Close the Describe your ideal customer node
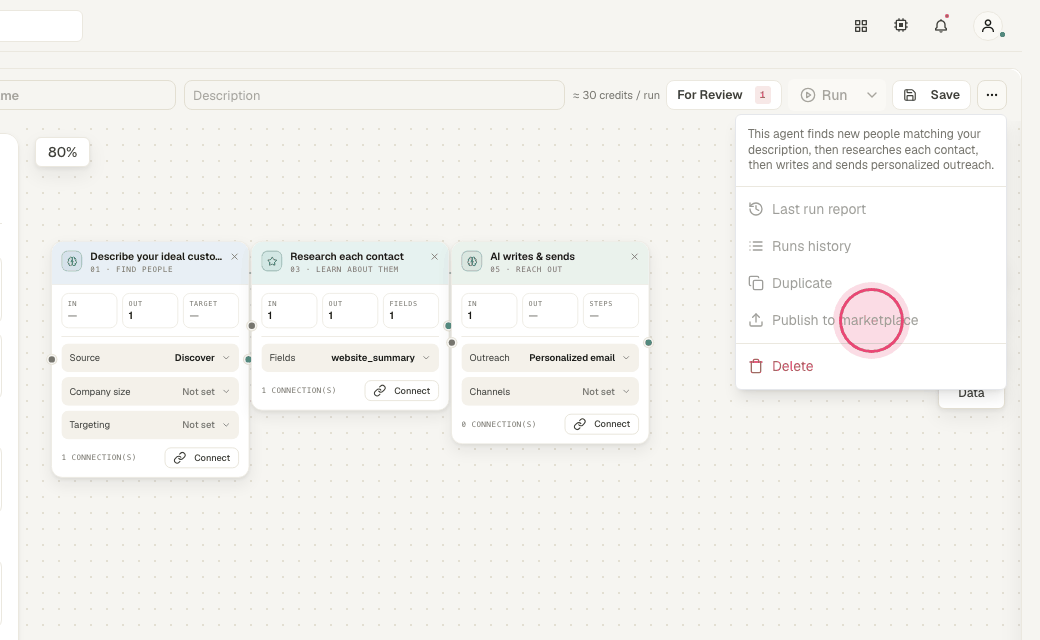This screenshot has height=640, width=1040. pyautogui.click(x=234, y=257)
